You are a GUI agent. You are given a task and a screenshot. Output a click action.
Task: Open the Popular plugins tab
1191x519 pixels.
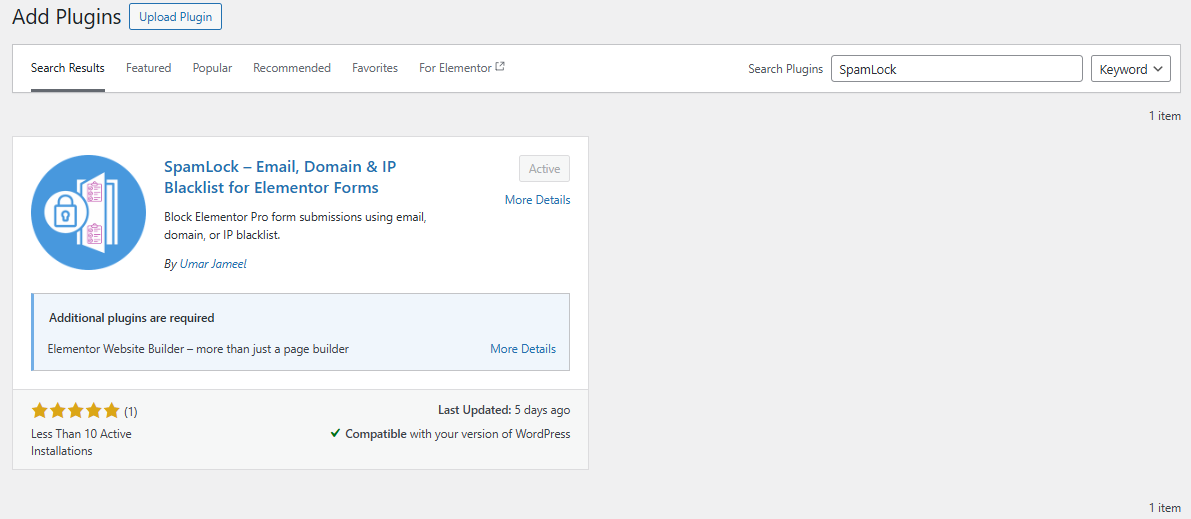click(212, 68)
